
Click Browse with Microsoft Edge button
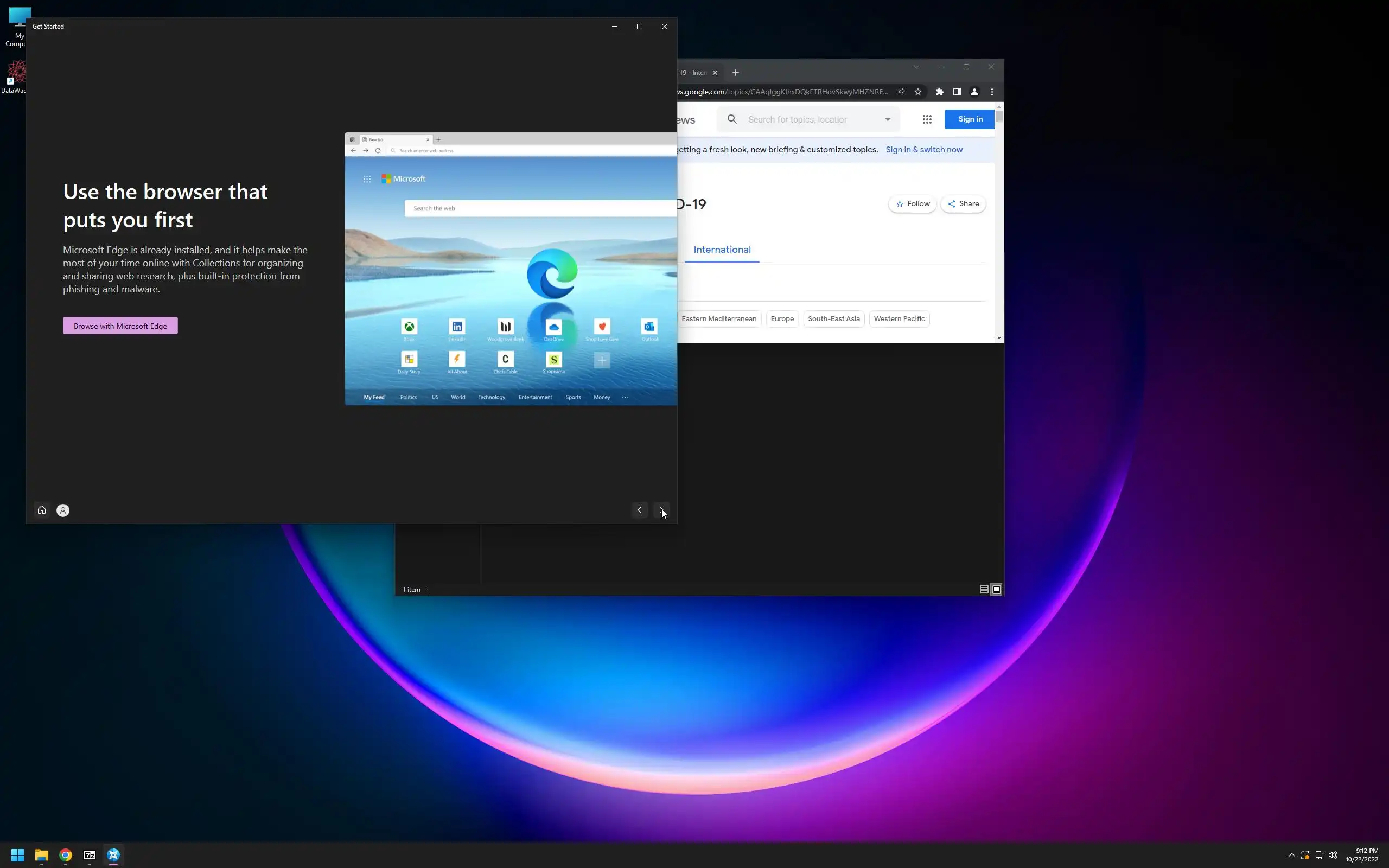click(x=120, y=325)
